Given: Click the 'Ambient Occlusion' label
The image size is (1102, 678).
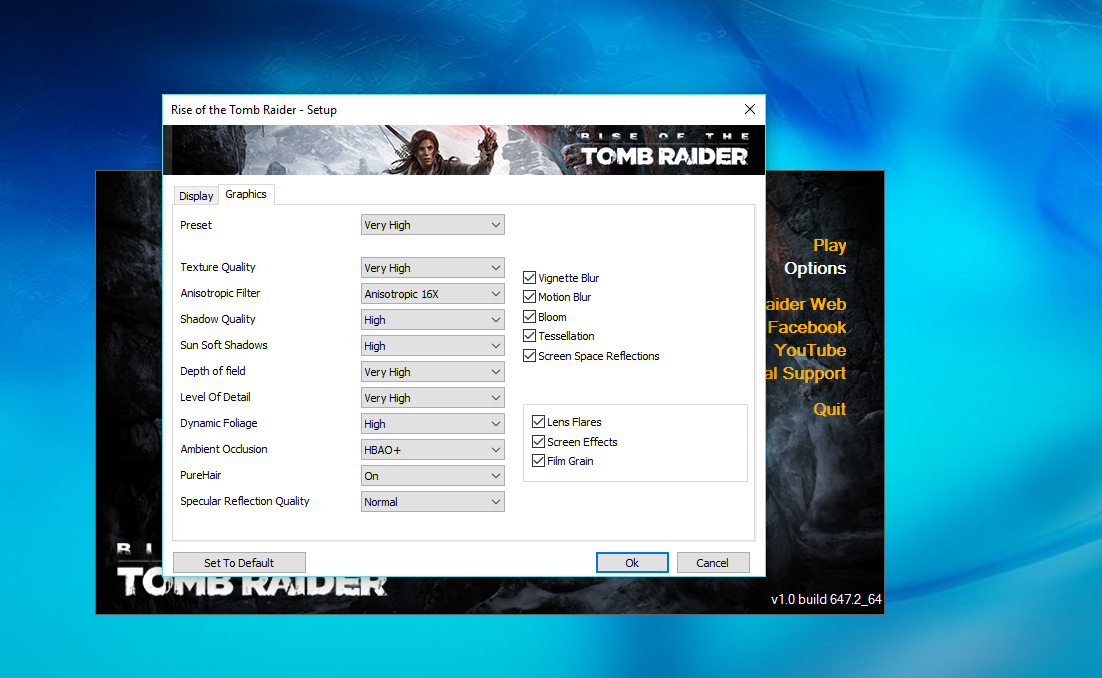Looking at the screenshot, I should (223, 449).
